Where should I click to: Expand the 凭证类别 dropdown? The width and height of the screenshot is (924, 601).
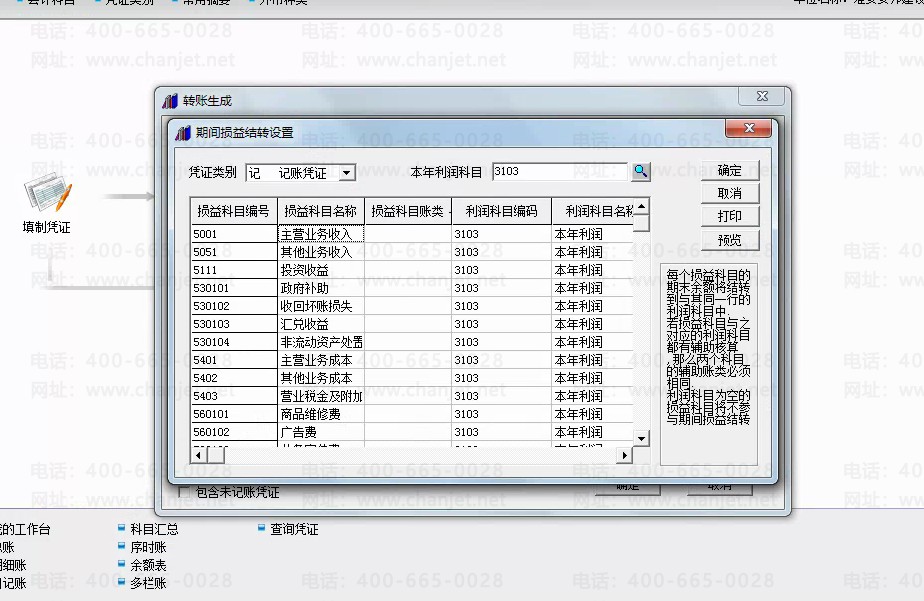coord(346,173)
